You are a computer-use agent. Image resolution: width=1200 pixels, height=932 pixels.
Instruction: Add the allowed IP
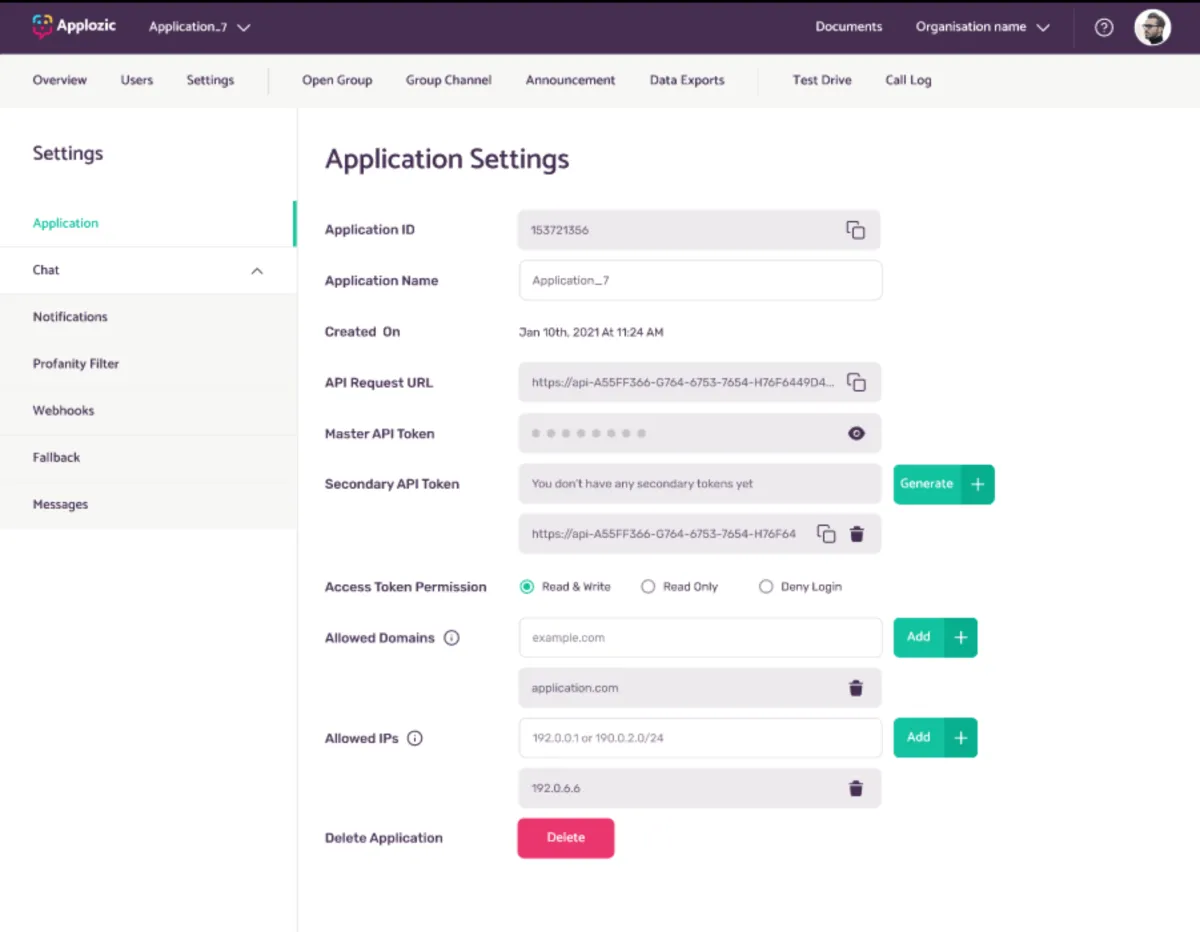[935, 737]
